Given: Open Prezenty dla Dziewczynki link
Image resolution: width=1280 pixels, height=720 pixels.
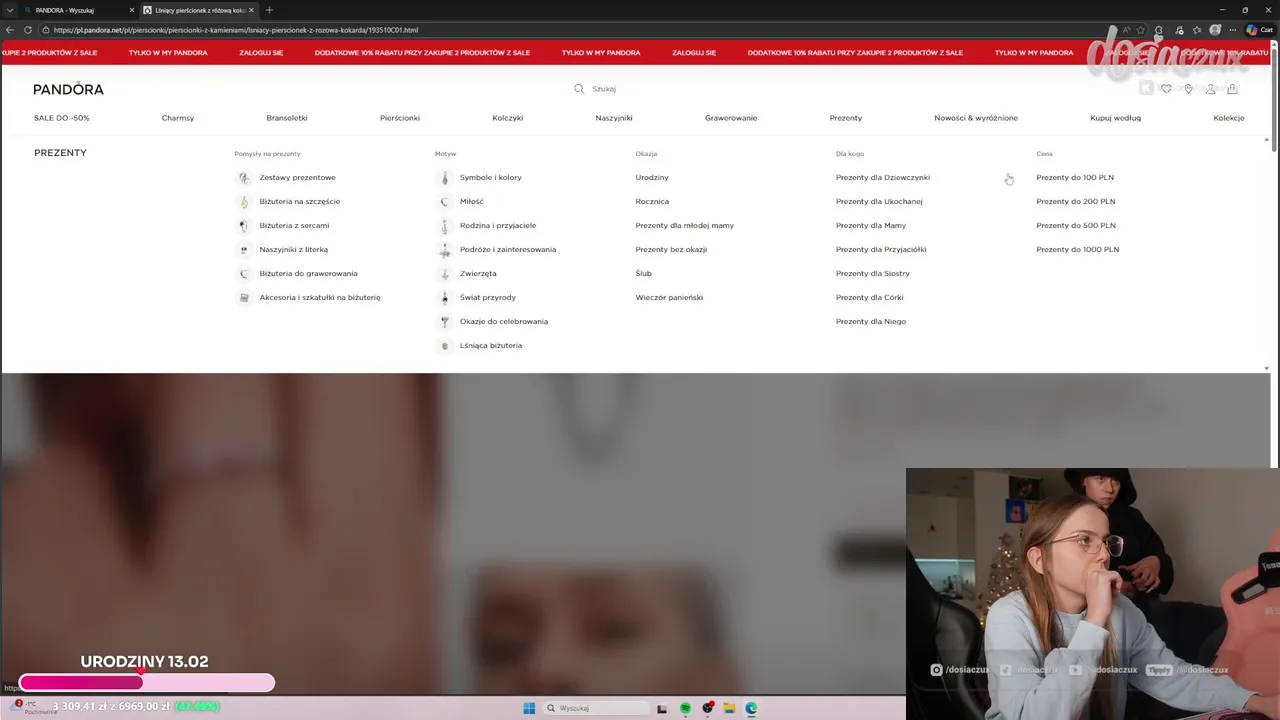Looking at the screenshot, I should click(883, 177).
